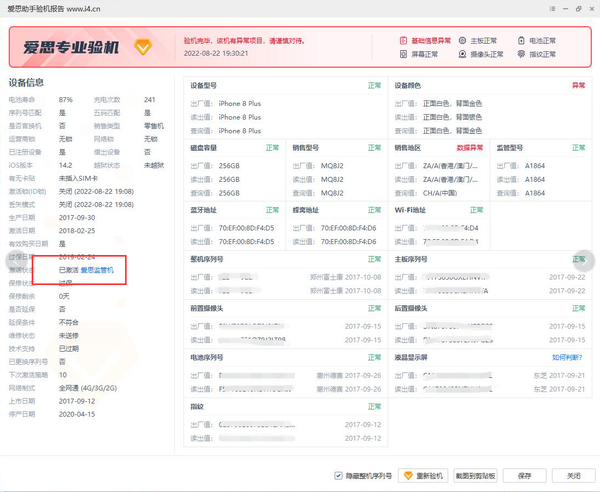Viewport: 600px width, 492px height.
Task: Restore the report window size
Action: click(578, 8)
